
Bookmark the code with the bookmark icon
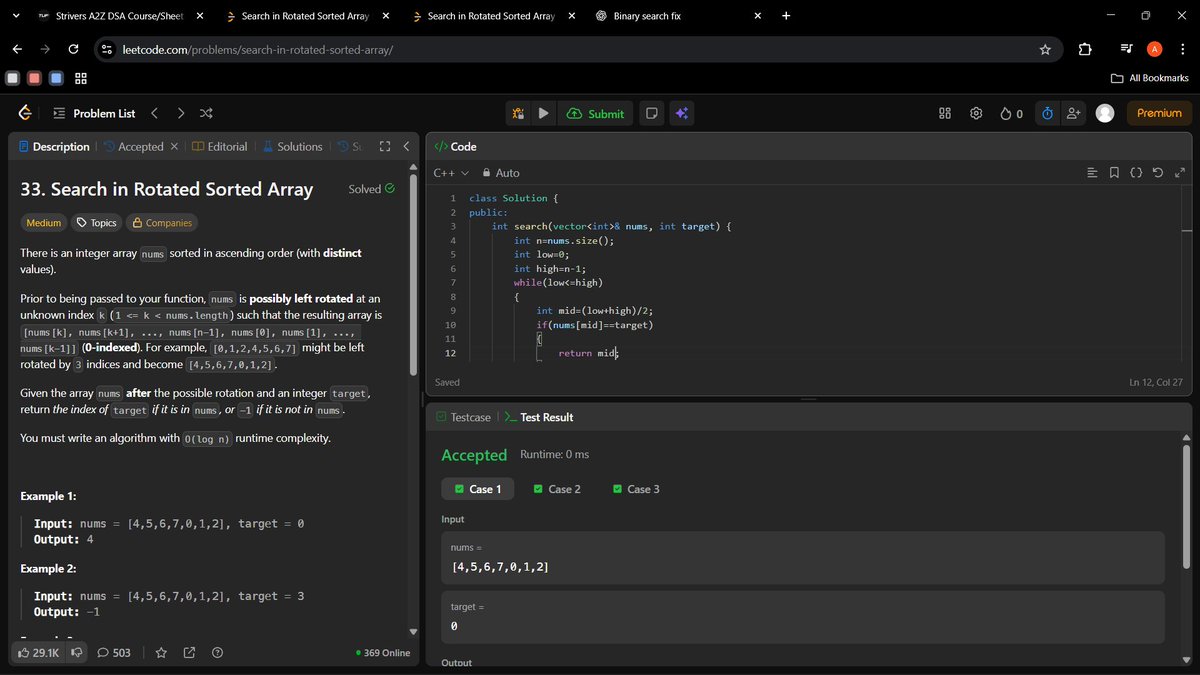pos(1114,172)
